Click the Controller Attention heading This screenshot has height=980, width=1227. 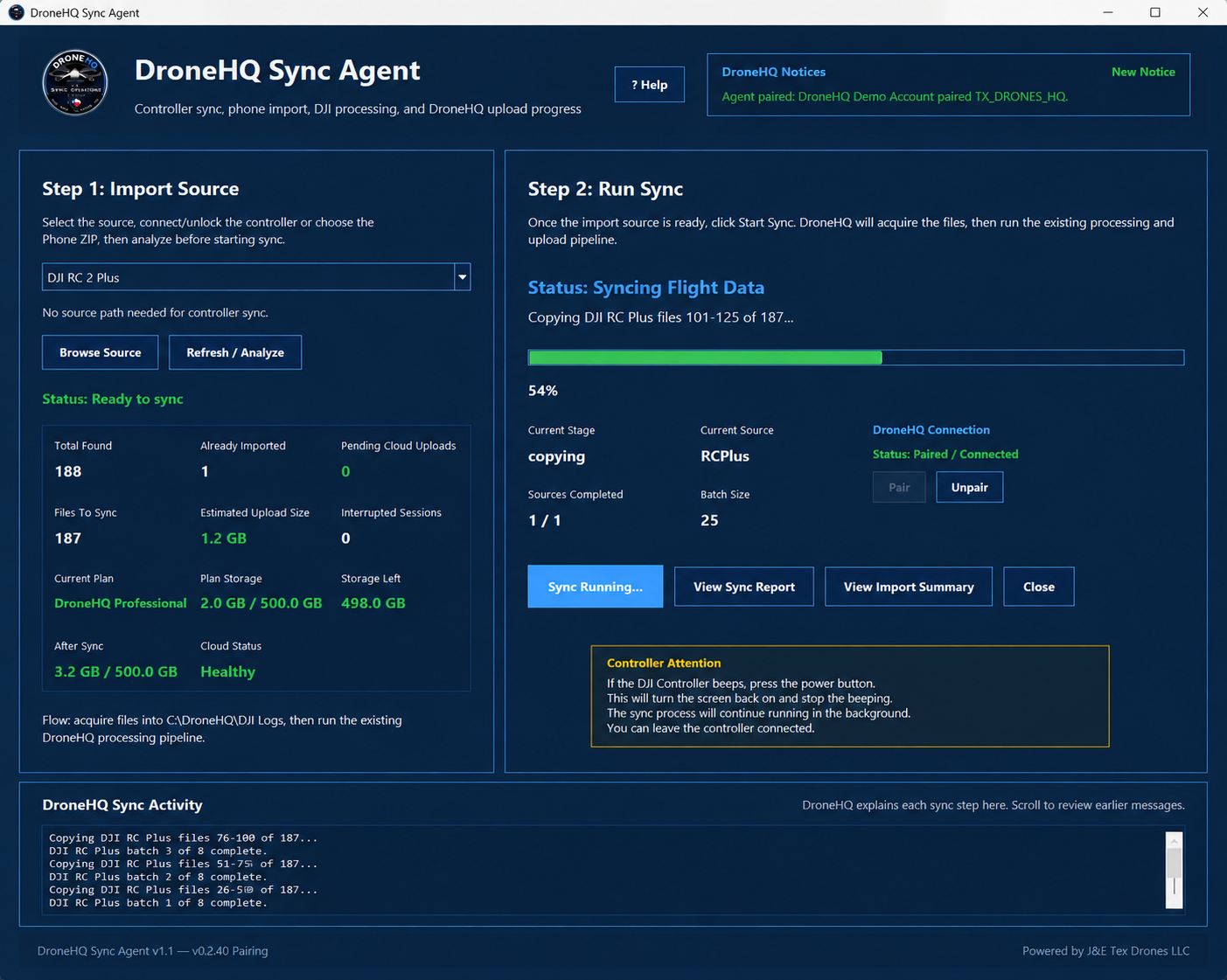(664, 663)
